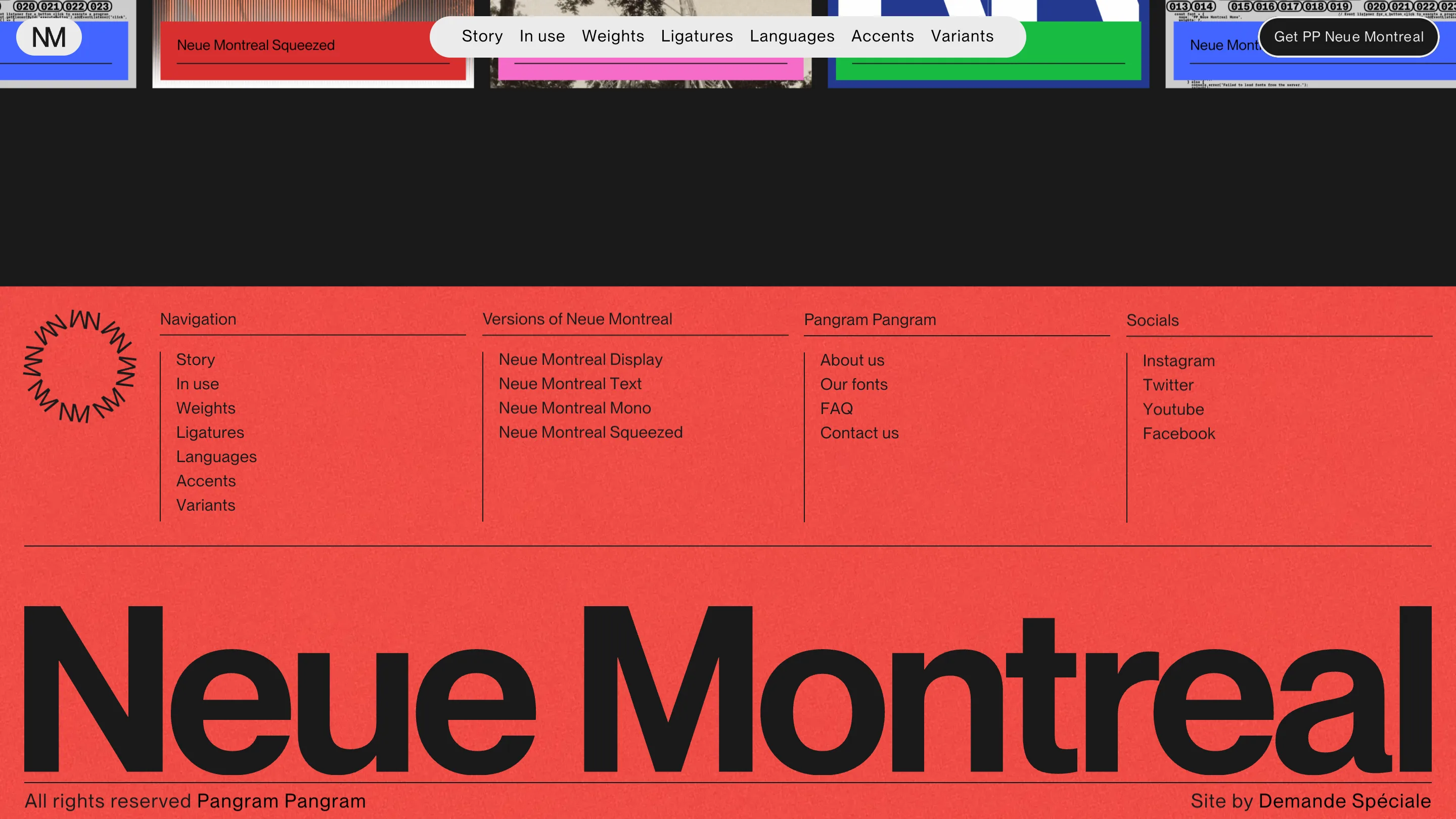Follow the footer Ligatures link
The height and width of the screenshot is (819, 1456).
click(210, 432)
